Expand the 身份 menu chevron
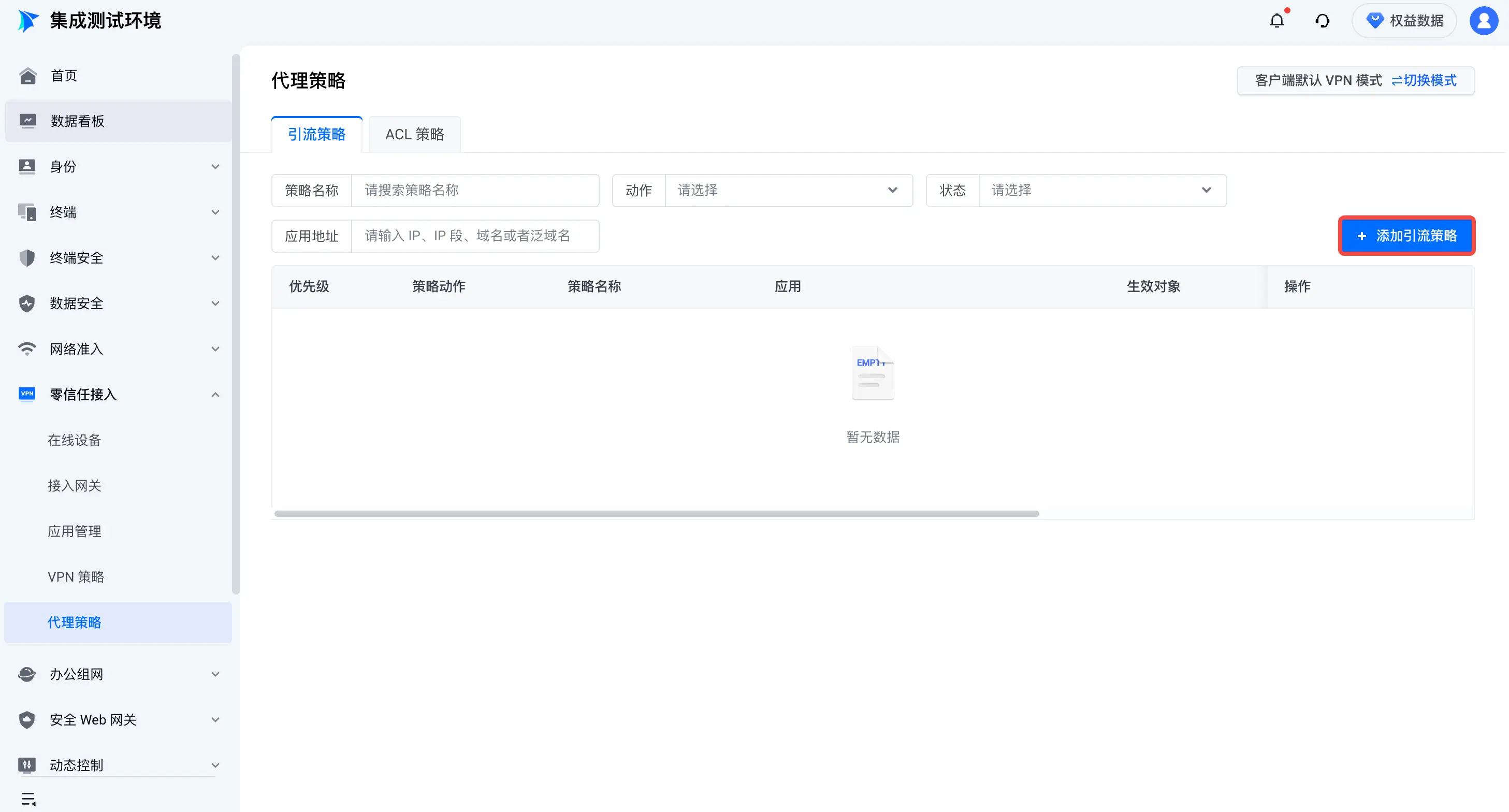Viewport: 1509px width, 812px height. click(215, 167)
